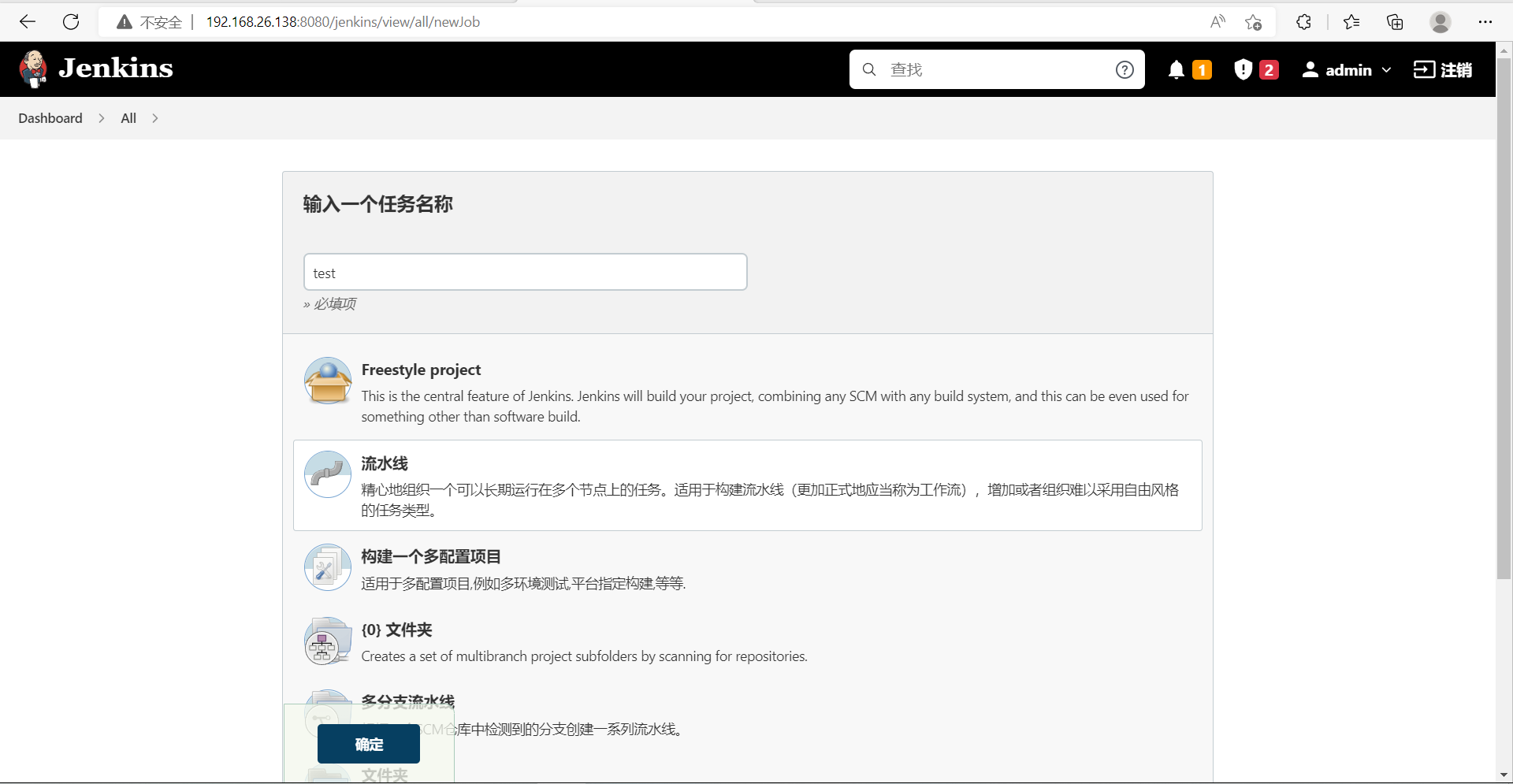The image size is (1513, 784).
Task: Open browser collections icon
Action: click(x=1395, y=22)
